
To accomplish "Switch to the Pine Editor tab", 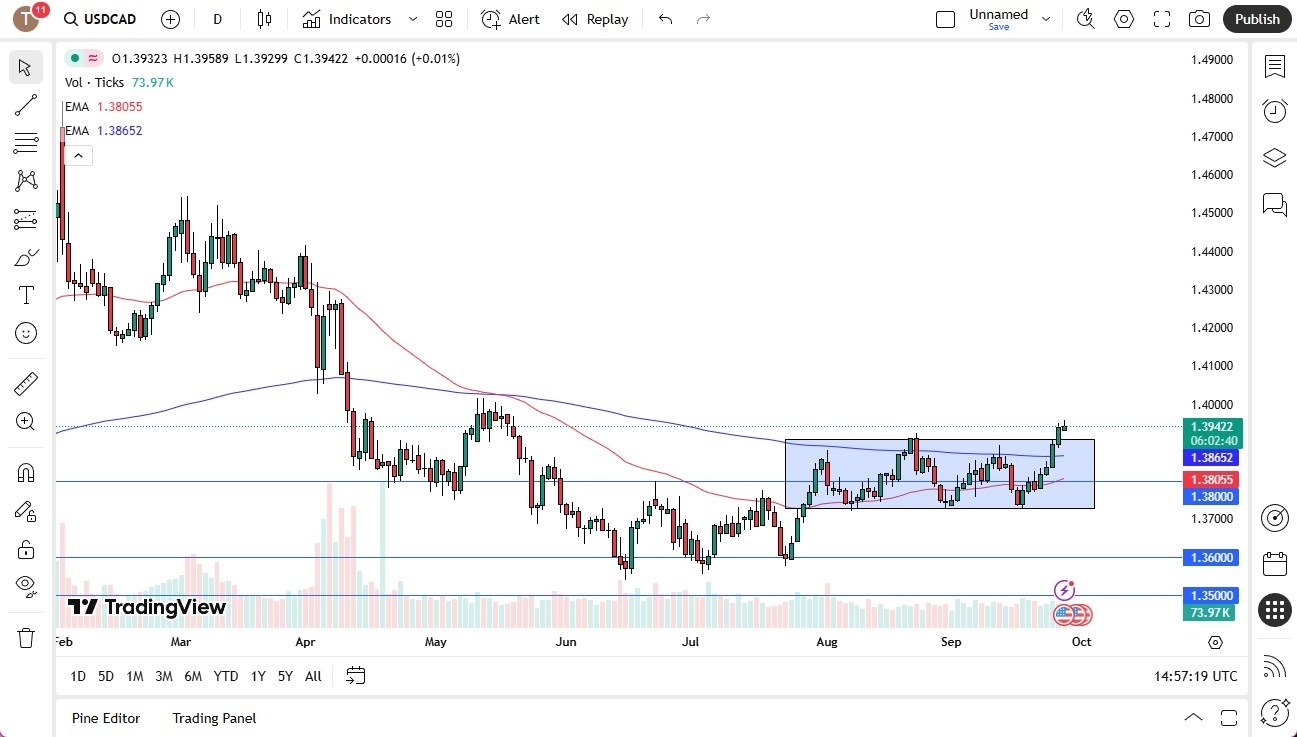I will click(x=105, y=718).
